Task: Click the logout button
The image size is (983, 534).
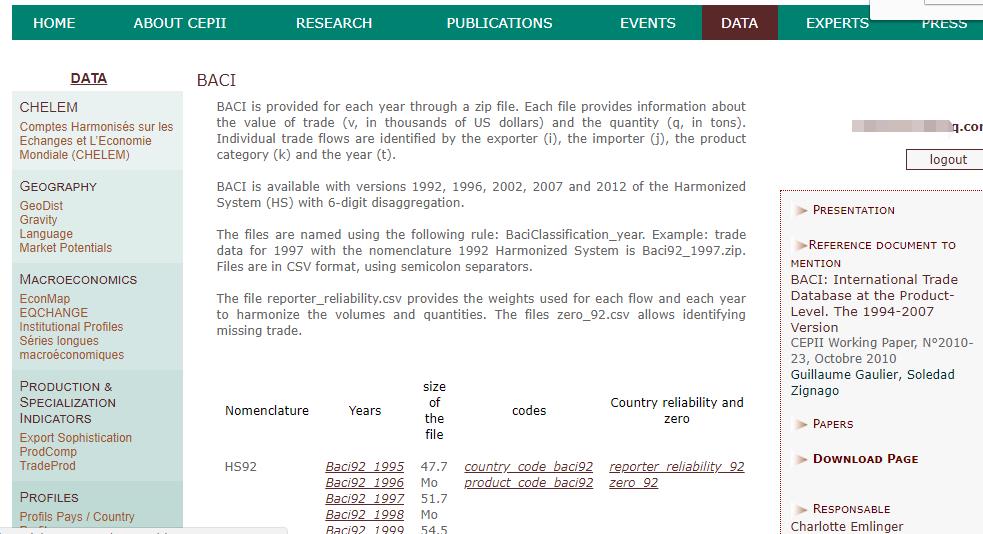Action: (x=947, y=160)
